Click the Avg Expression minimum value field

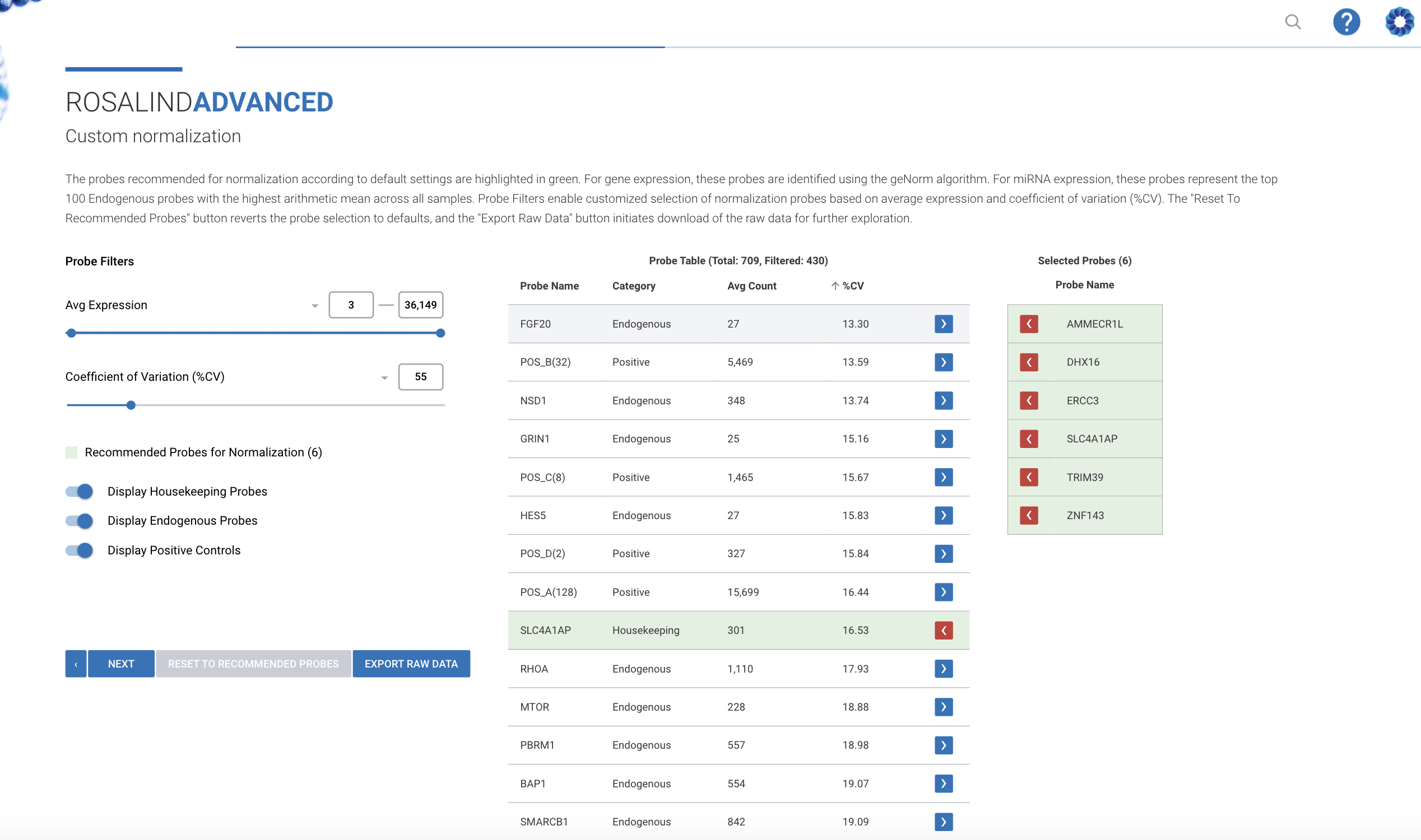[x=351, y=305]
